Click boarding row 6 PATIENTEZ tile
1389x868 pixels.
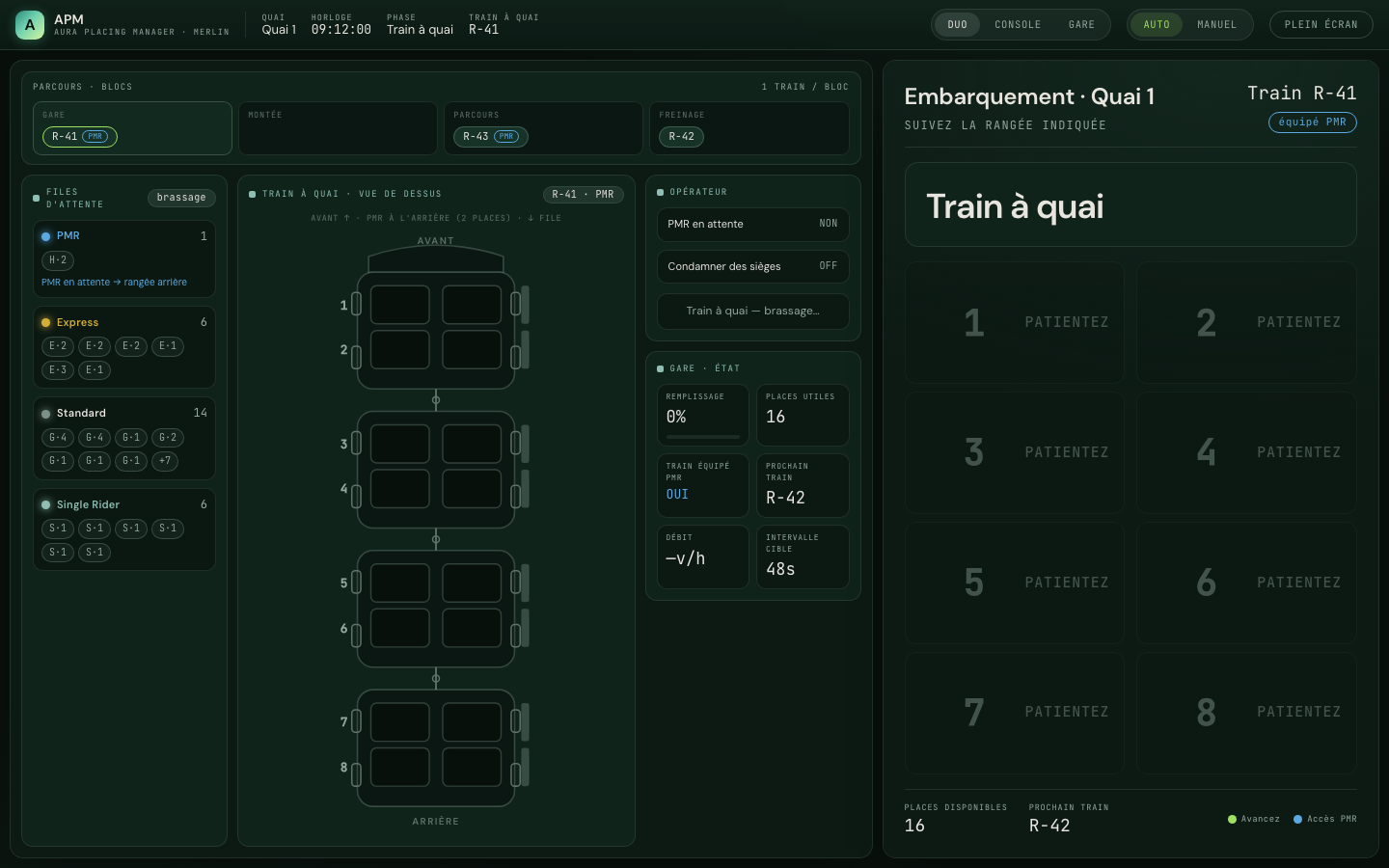(x=1246, y=583)
